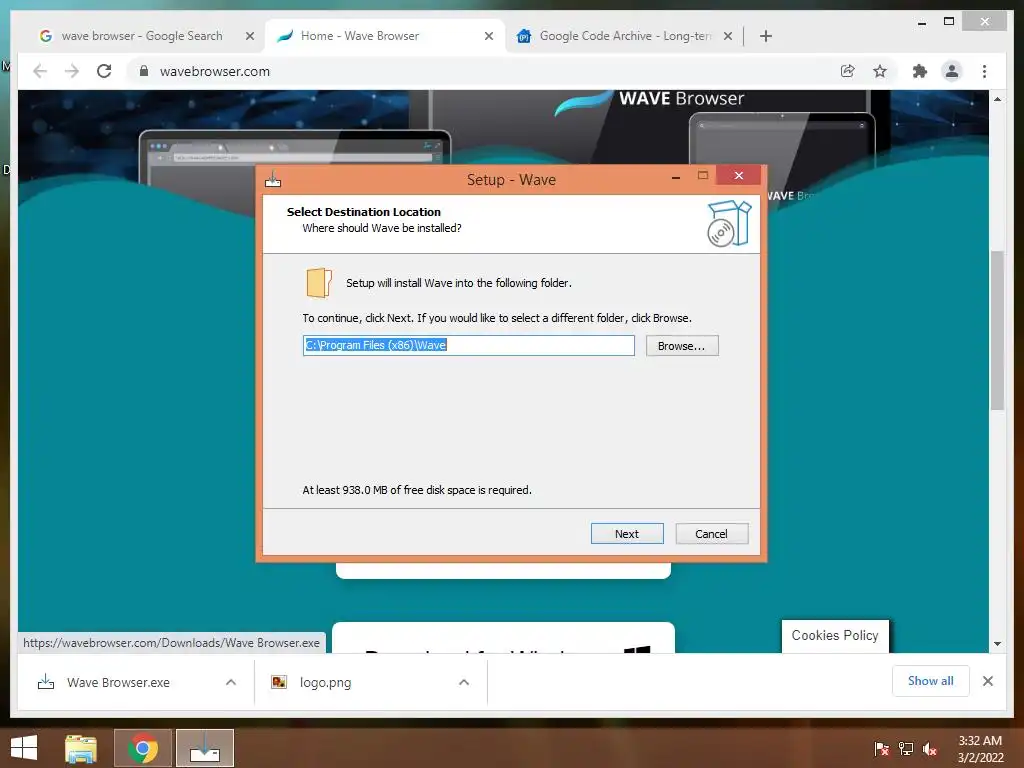Click the vertical scrollbar thumb
The width and height of the screenshot is (1024, 768).
997,330
